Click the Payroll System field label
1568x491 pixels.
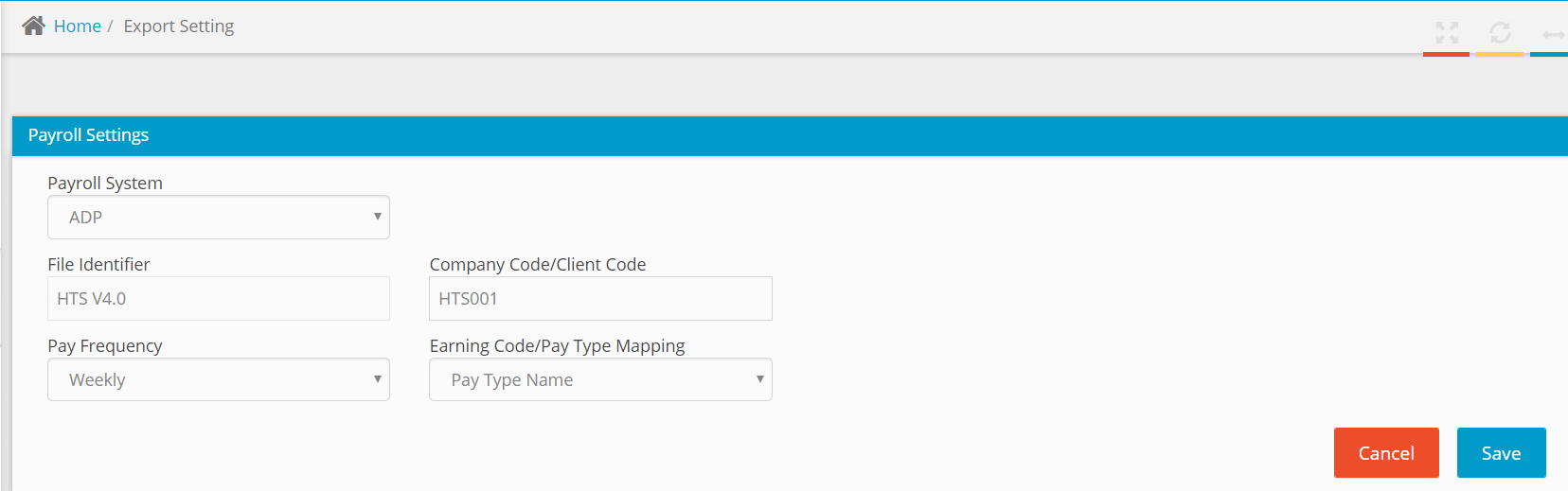pyautogui.click(x=105, y=183)
